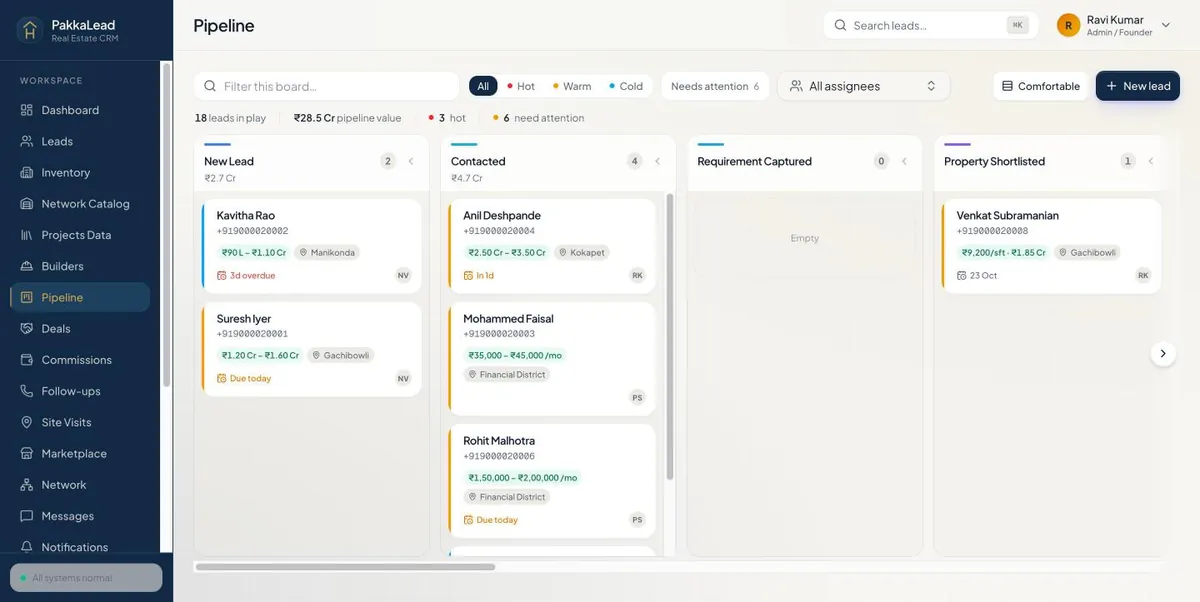Click the board's scroll-right arrow button
The height and width of the screenshot is (602, 1200).
click(x=1162, y=353)
